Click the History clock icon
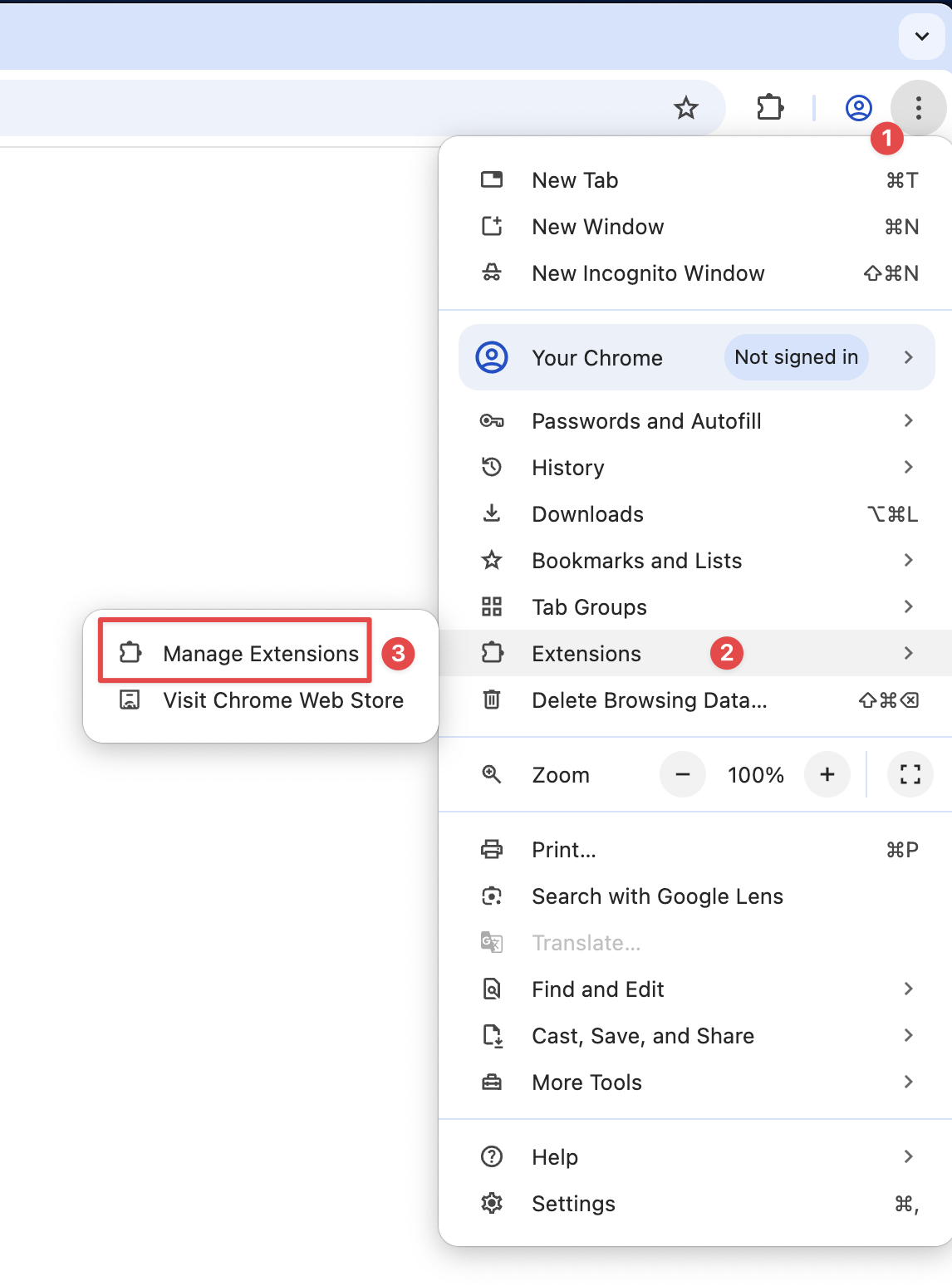 pyautogui.click(x=492, y=468)
